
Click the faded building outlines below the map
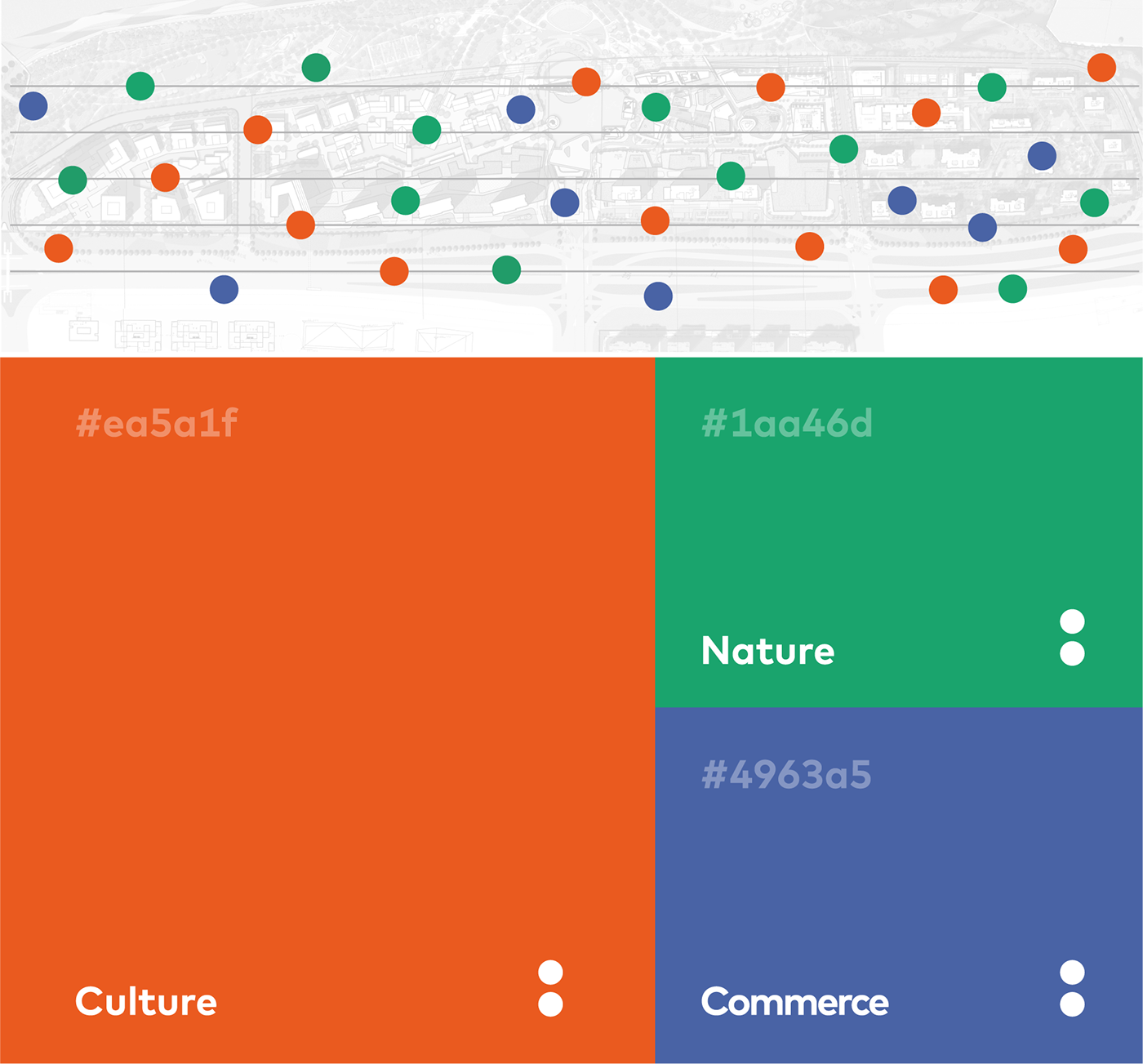171,335
